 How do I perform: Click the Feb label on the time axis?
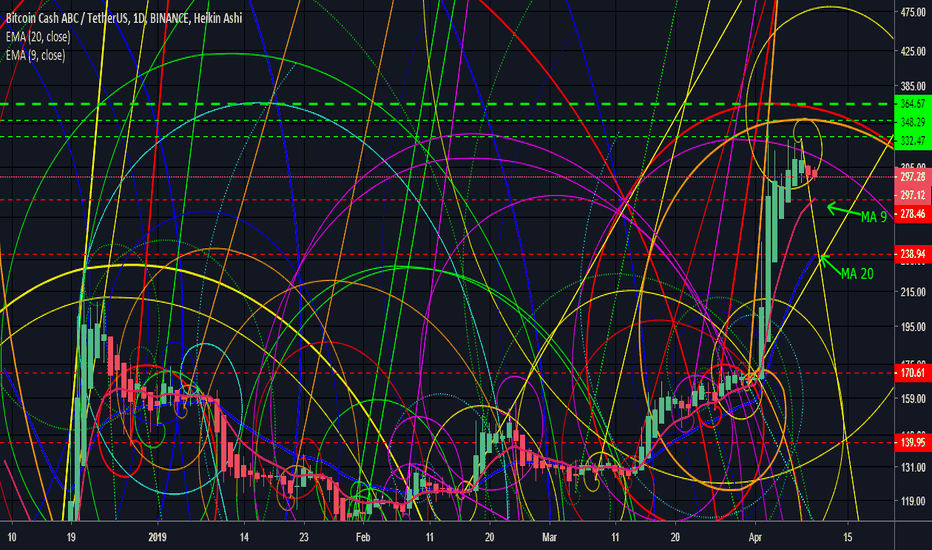363,537
